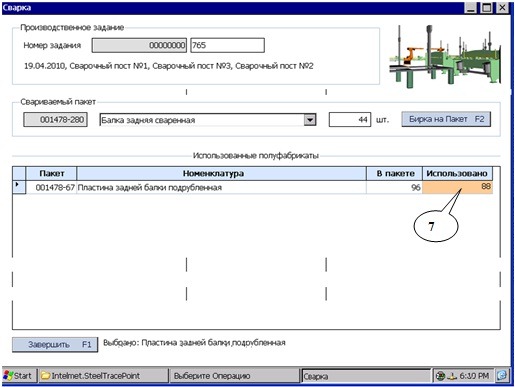Click the input field containing 765

point(227,45)
